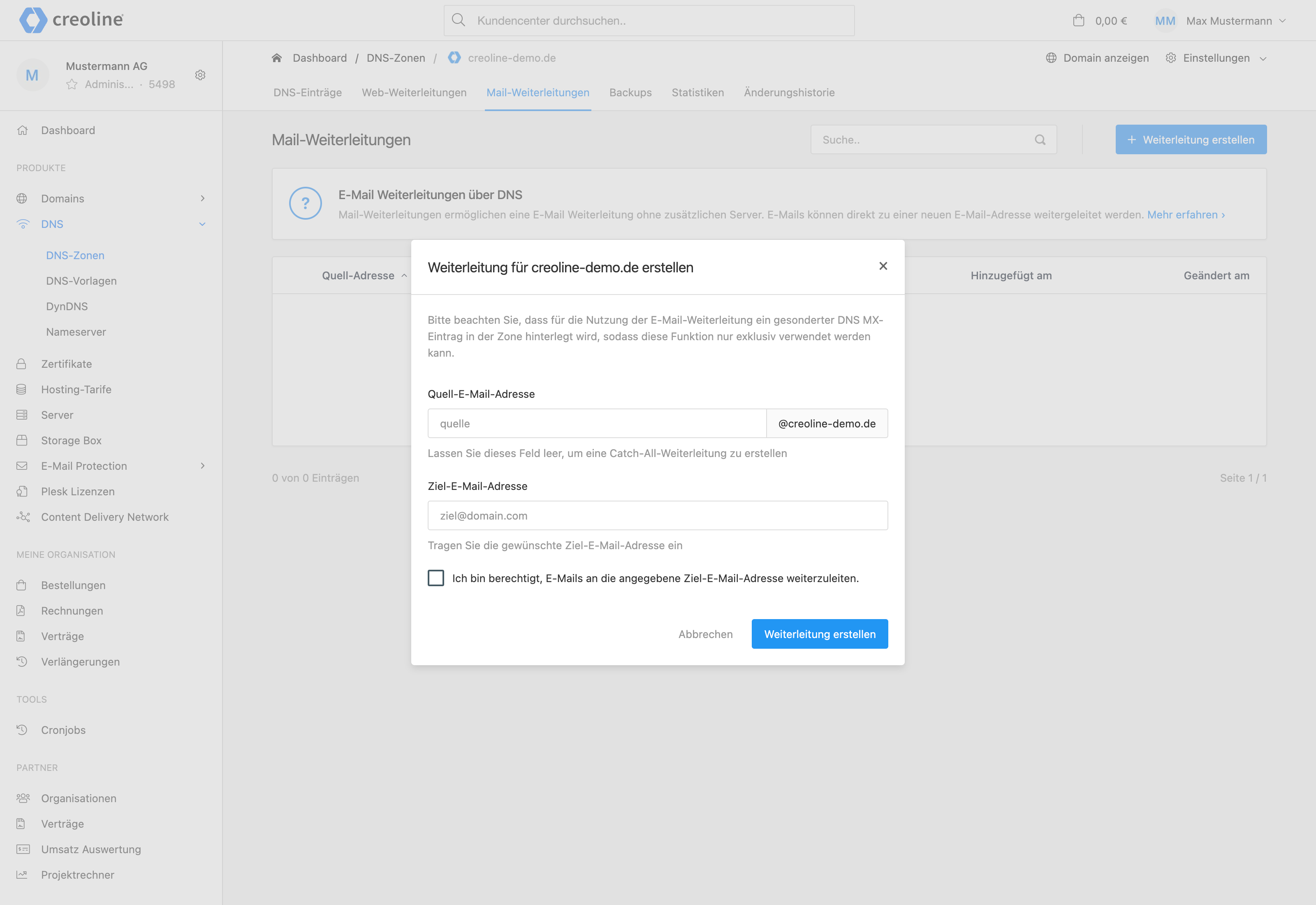
Task: Click the Storage Box icon
Action: tap(22, 440)
